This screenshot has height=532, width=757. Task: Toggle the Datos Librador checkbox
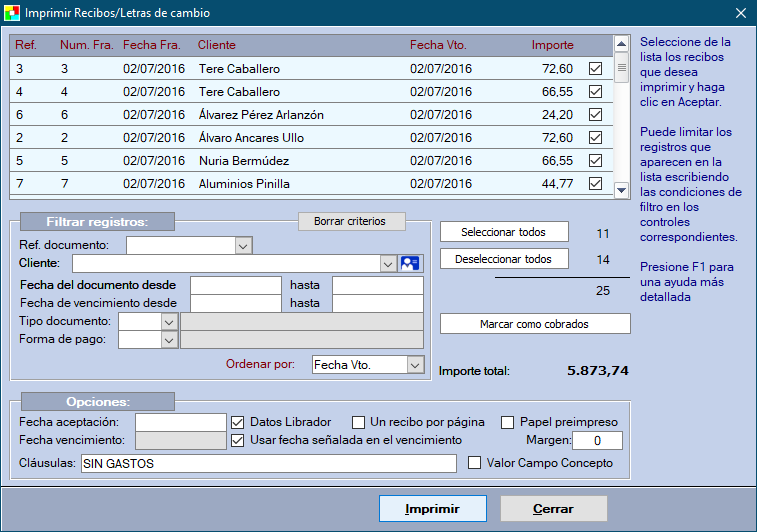pyautogui.click(x=238, y=422)
